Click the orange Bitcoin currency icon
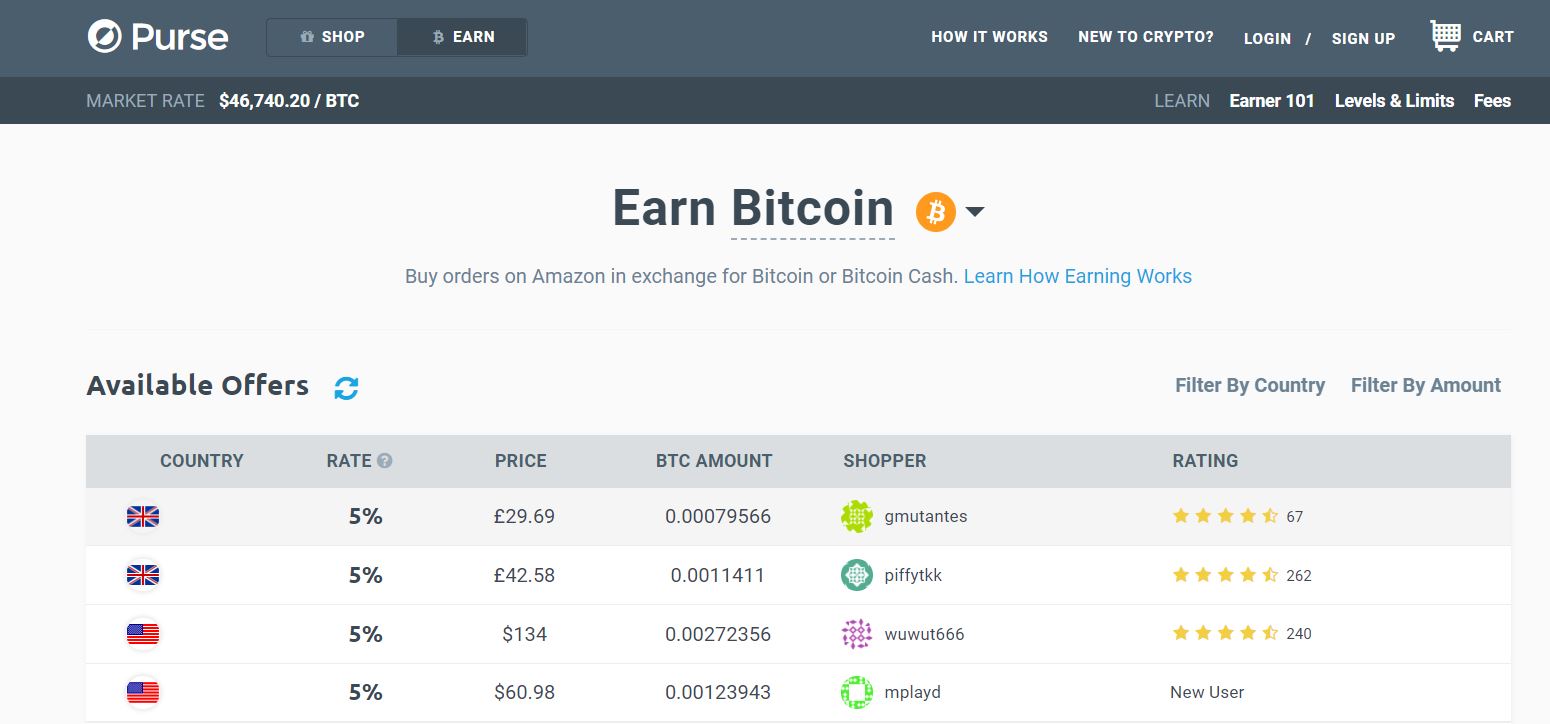The height and width of the screenshot is (724, 1550). coord(936,211)
